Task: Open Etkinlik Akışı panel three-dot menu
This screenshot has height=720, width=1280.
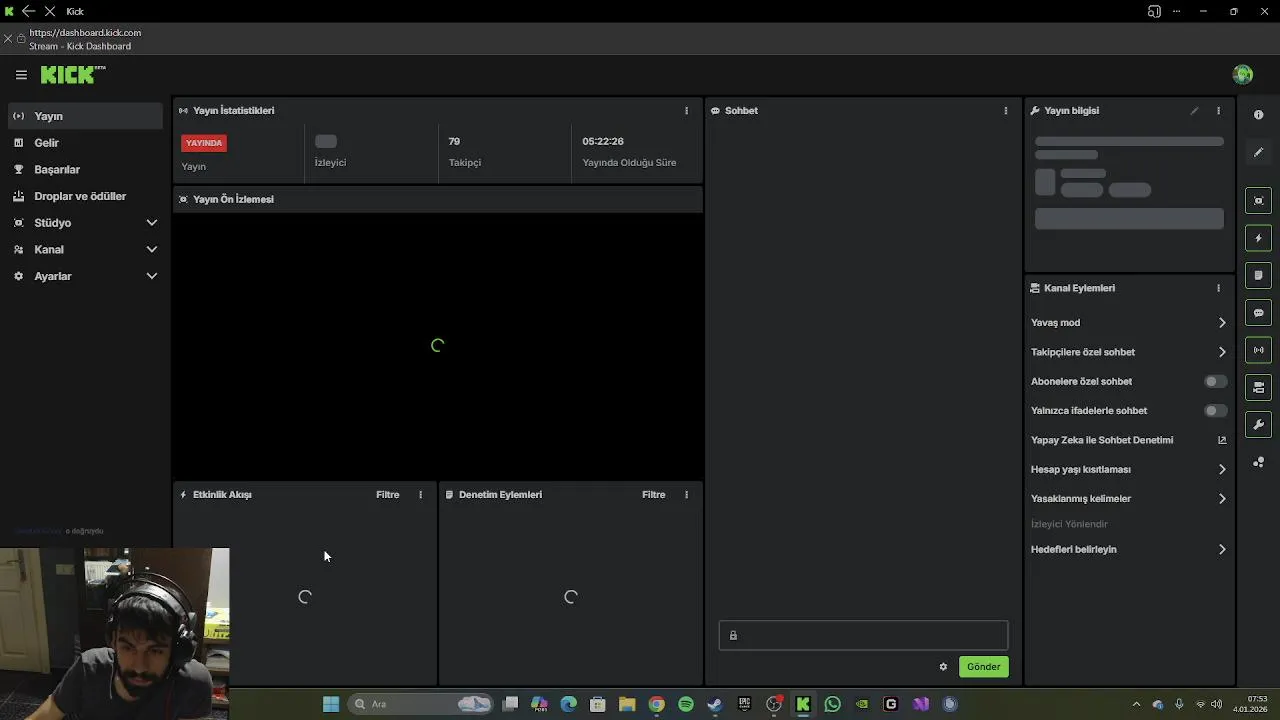Action: 420,495
